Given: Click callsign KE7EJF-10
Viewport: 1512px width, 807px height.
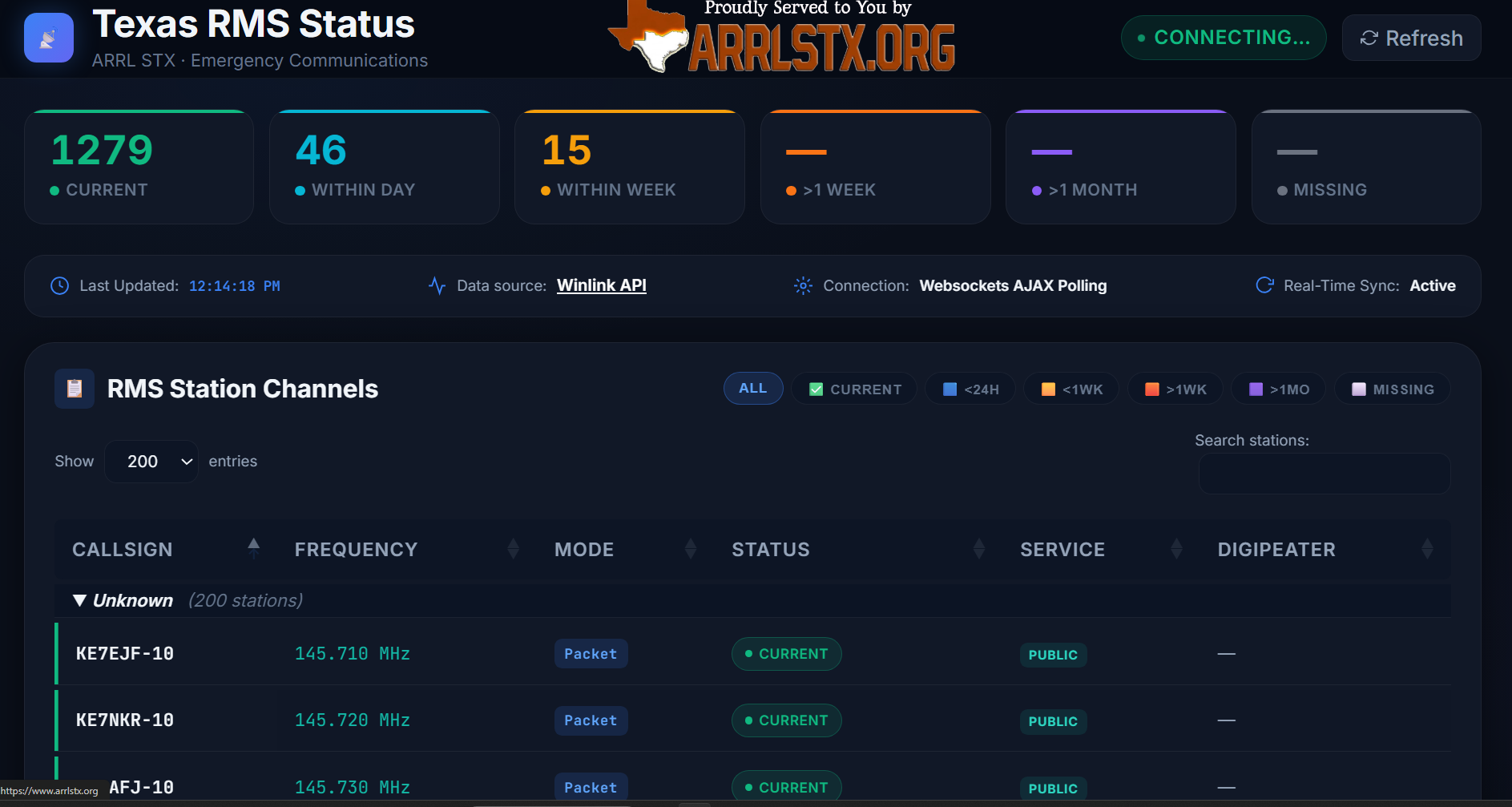Looking at the screenshot, I should pos(125,654).
